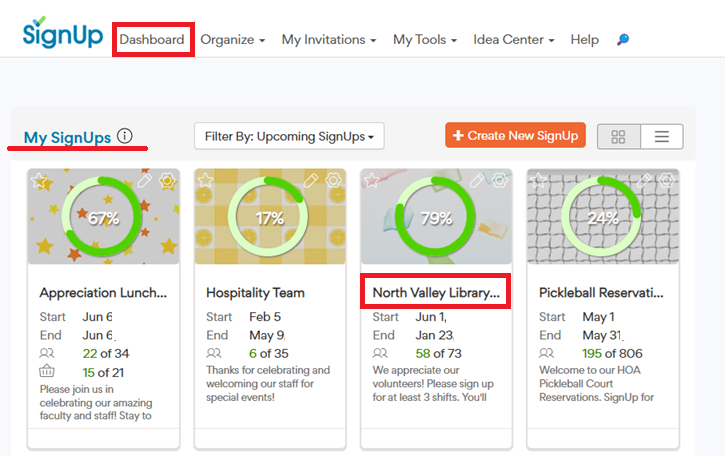Expand the My Invitations menu

coord(329,40)
